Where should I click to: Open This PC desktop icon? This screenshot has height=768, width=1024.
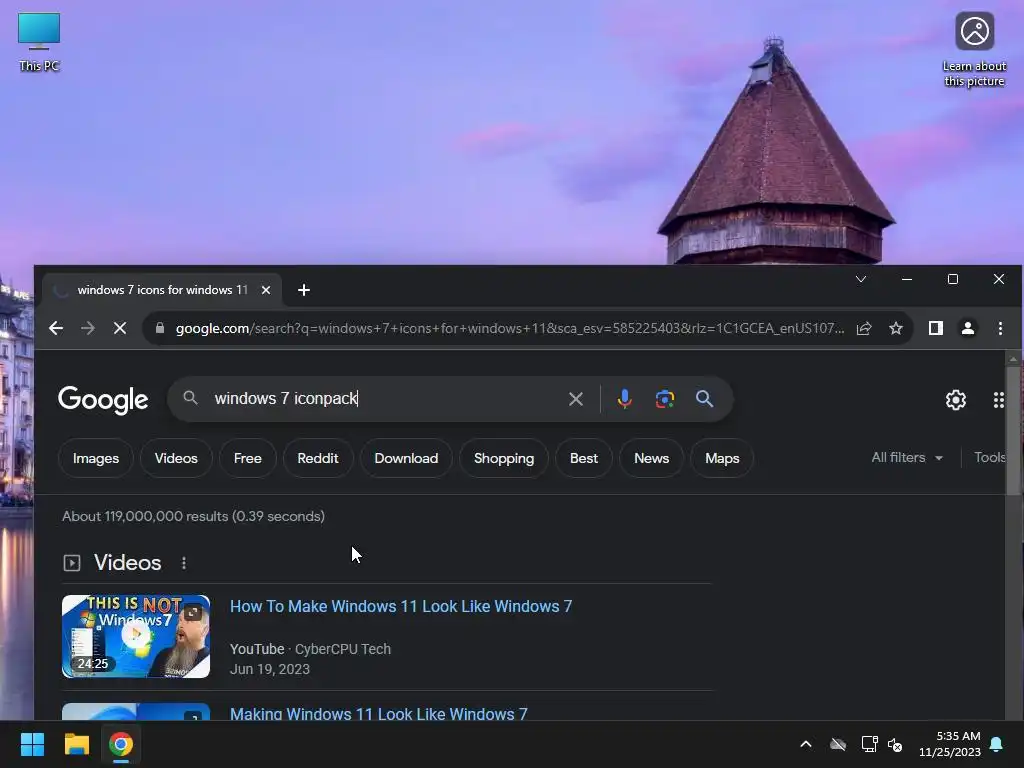pos(39,42)
